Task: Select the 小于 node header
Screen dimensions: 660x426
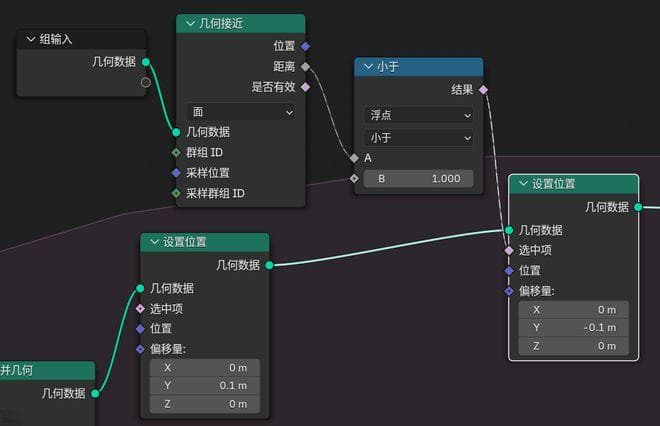Action: (418, 67)
